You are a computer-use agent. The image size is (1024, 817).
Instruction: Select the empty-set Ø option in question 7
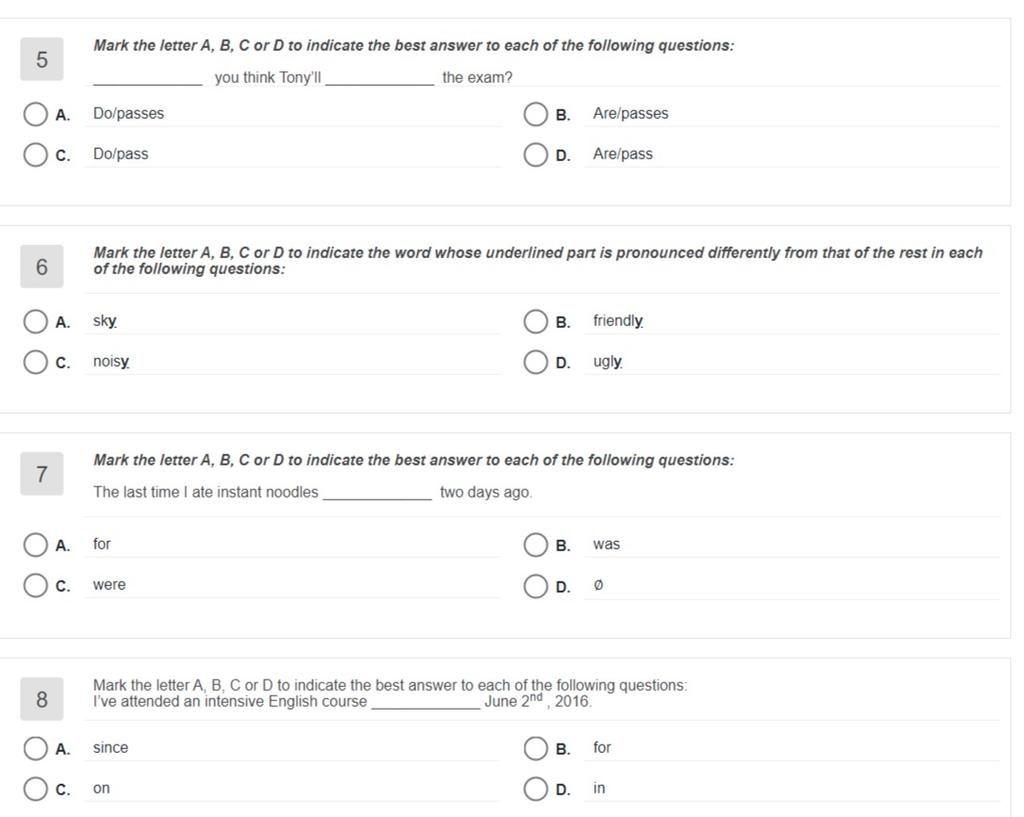[536, 586]
